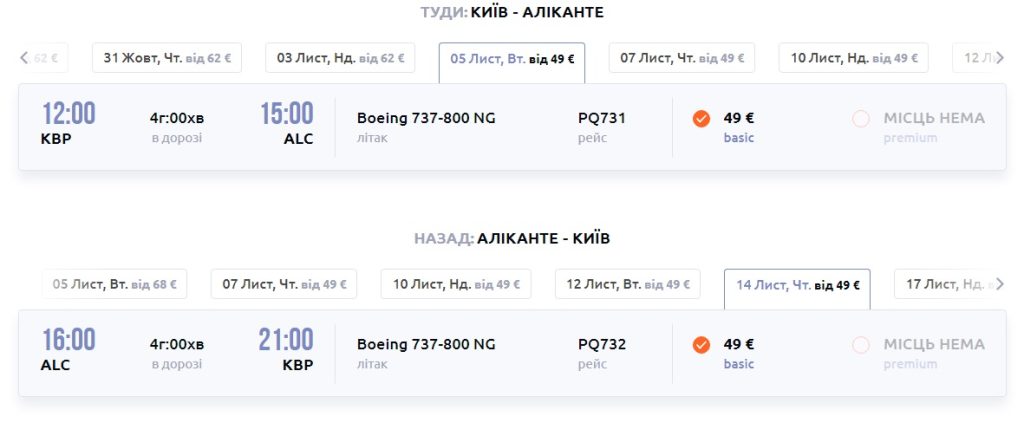1024x423 pixels.
Task: Choose outbound date 31 Жовт, Чт.
Action: pyautogui.click(x=167, y=58)
